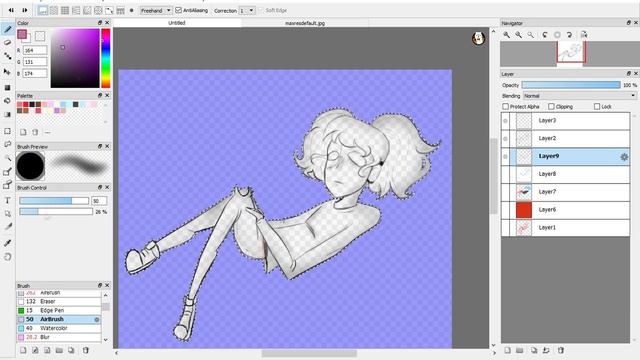This screenshot has height=360, width=640.
Task: Rotate canvas left in Navigator
Action: pyautogui.click(x=545, y=35)
